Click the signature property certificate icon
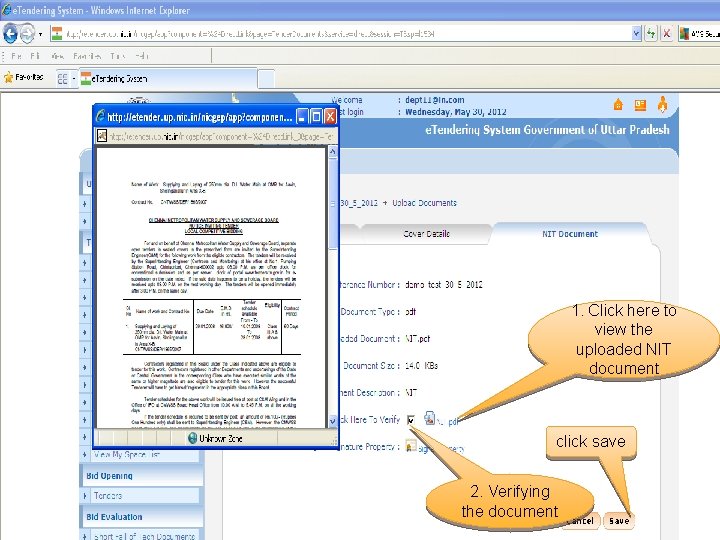Screen dimensions: 720x540 point(411,446)
